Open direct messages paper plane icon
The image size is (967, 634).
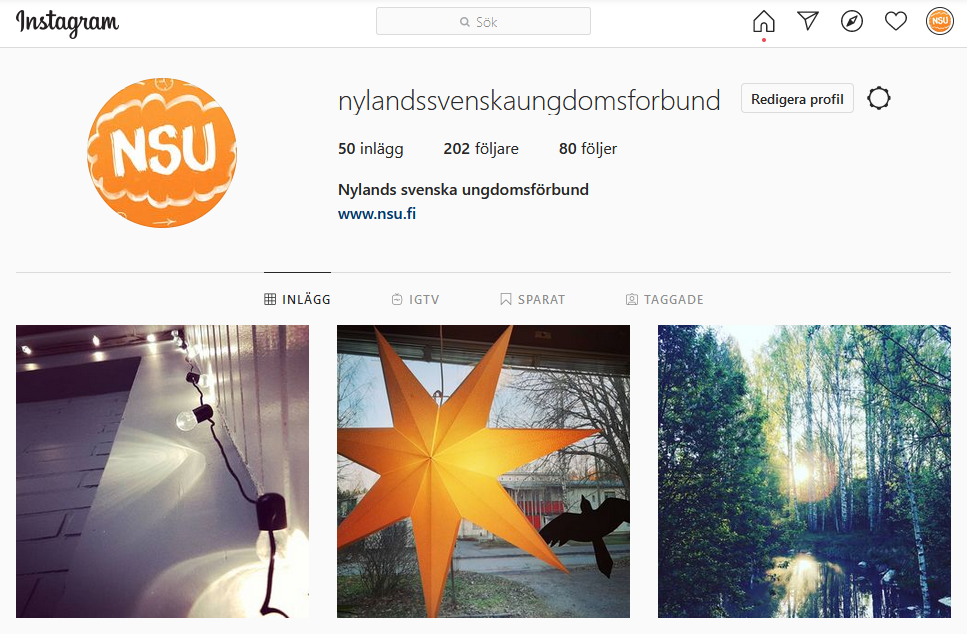coord(808,21)
